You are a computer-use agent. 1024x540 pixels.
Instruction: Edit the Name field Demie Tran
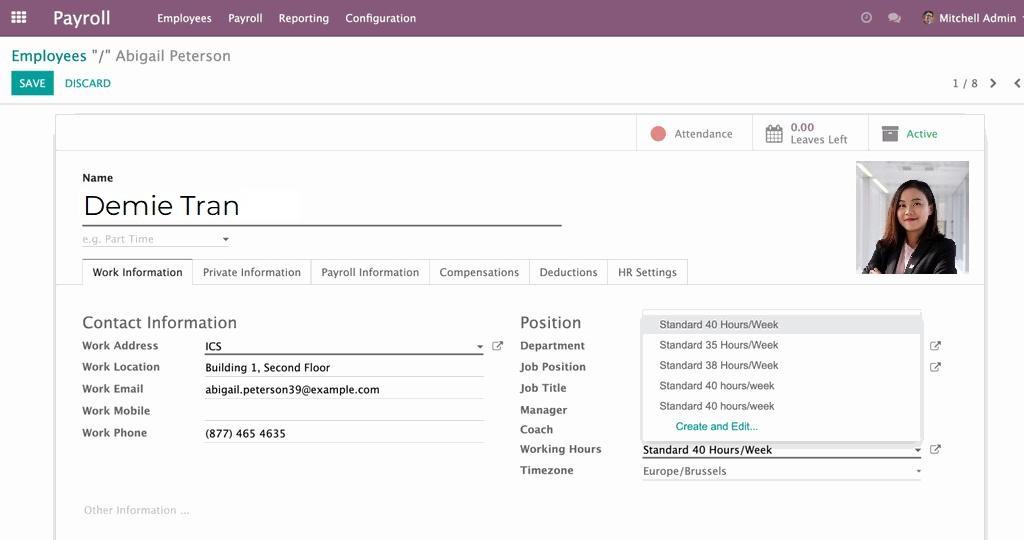(x=321, y=206)
